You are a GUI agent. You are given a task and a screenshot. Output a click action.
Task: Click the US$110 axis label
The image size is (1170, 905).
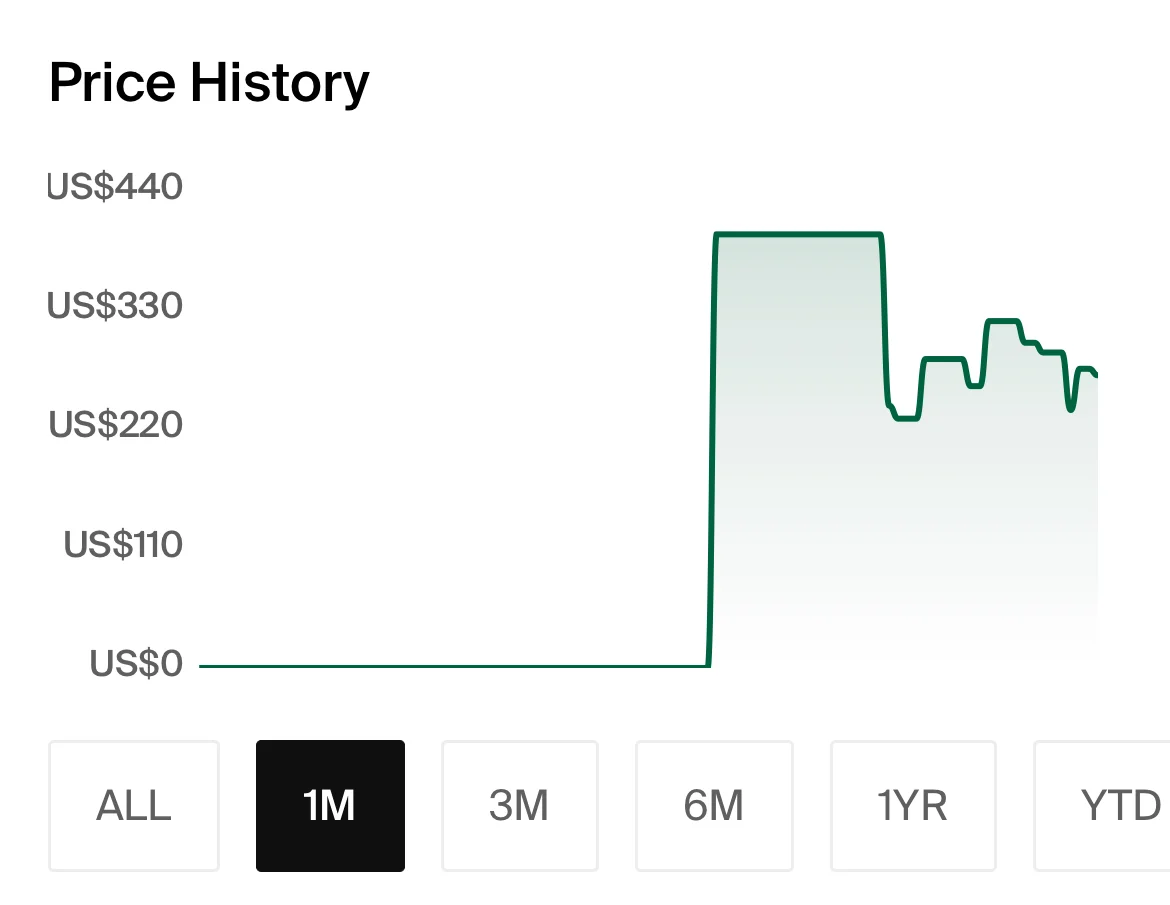(124, 544)
